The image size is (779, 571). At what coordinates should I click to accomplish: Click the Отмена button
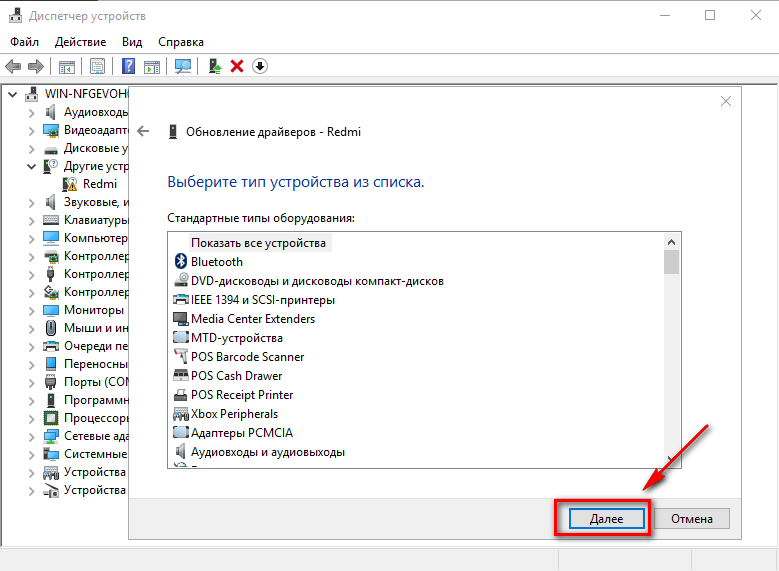coord(691,519)
